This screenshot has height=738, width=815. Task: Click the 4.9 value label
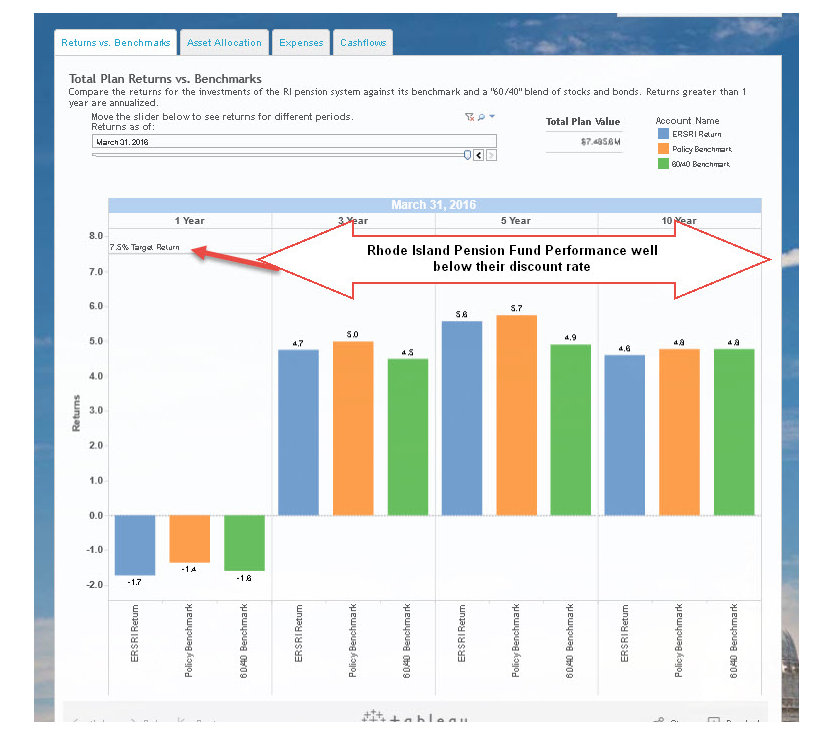570,337
